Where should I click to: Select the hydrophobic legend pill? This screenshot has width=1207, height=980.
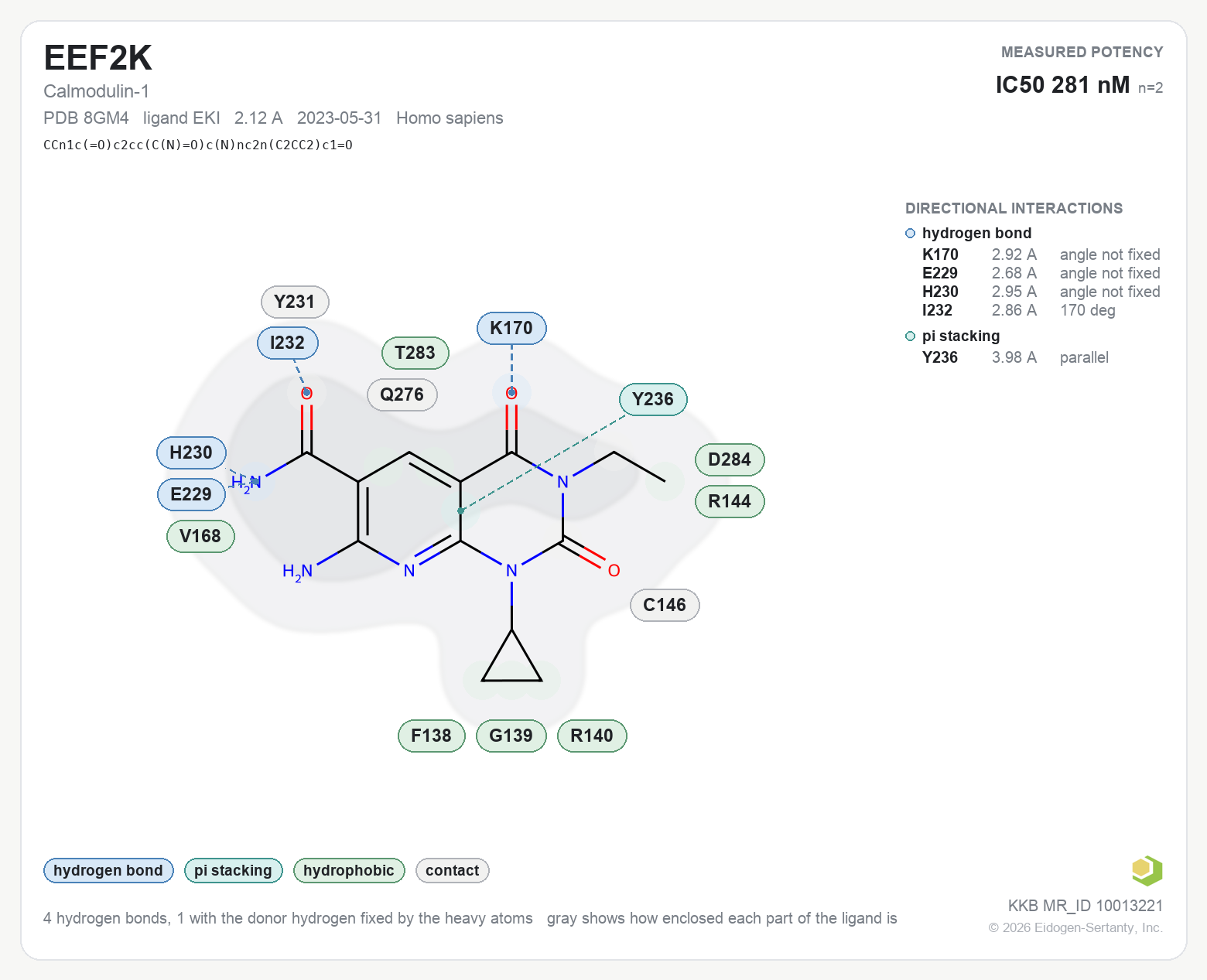point(349,870)
